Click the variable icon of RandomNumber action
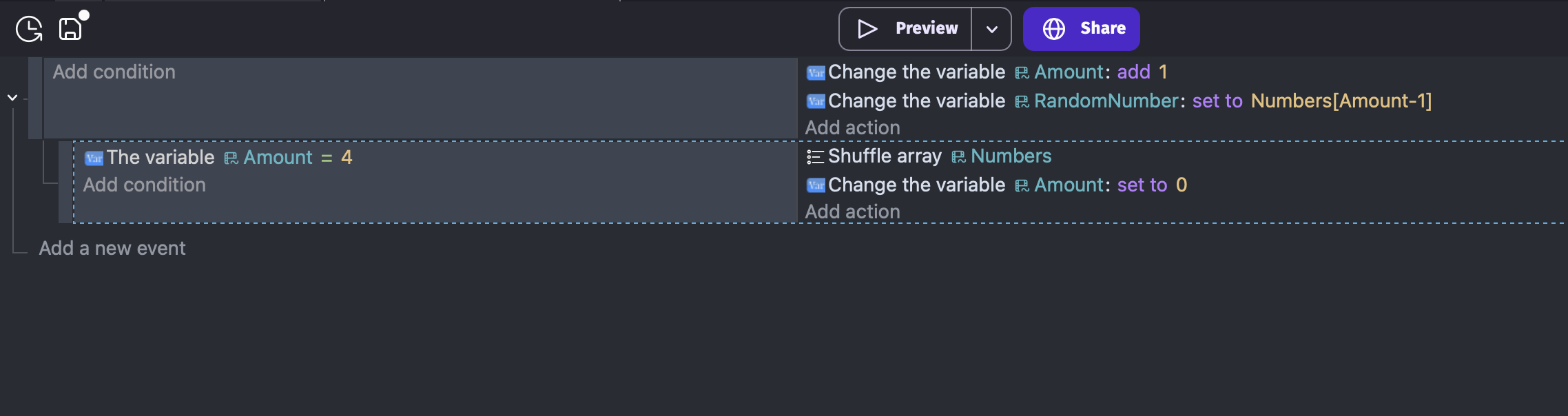The width and height of the screenshot is (1568, 416). click(816, 101)
